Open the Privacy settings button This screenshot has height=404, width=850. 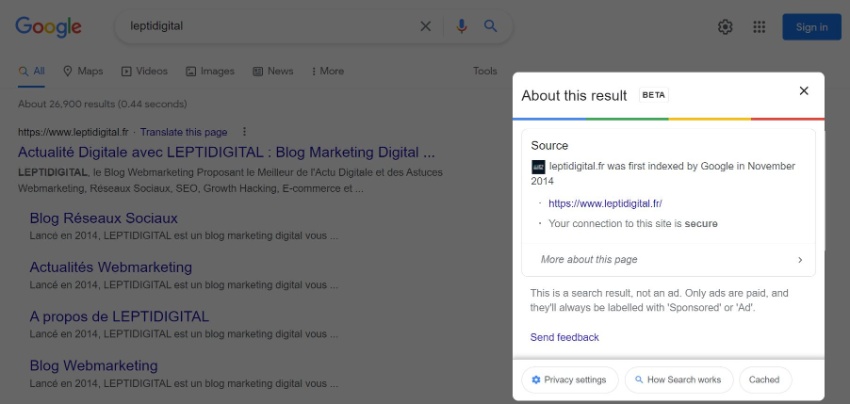(570, 380)
